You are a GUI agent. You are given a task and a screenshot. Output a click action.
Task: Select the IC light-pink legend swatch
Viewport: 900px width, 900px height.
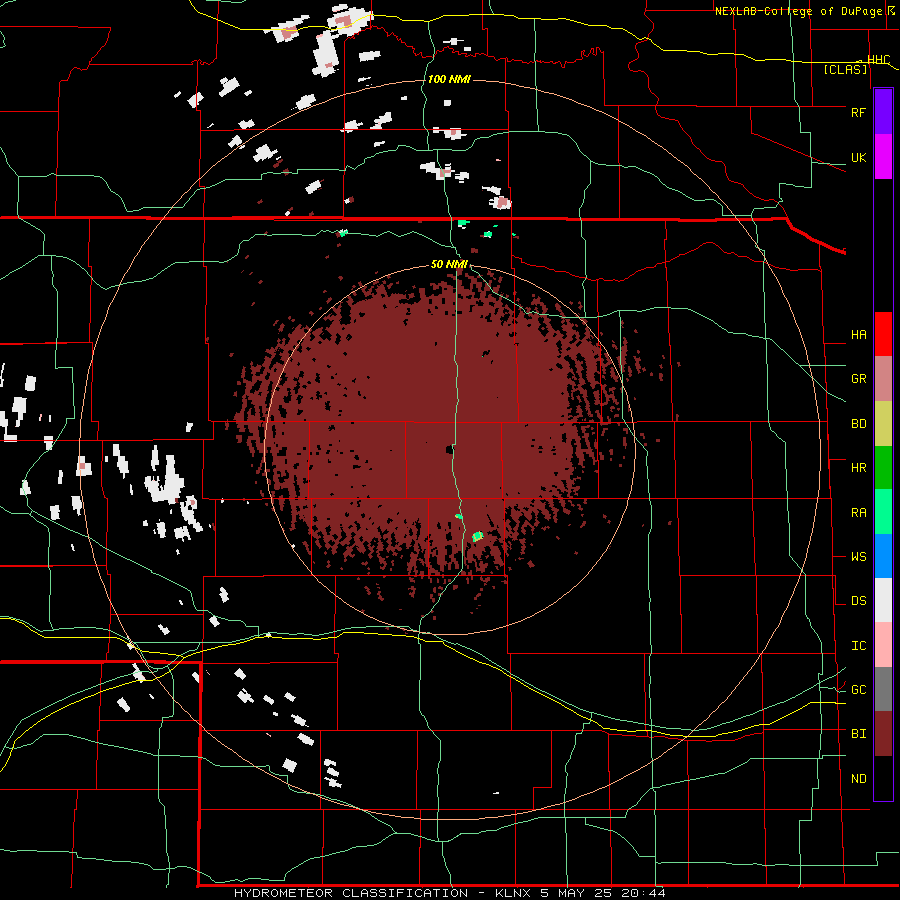(883, 645)
